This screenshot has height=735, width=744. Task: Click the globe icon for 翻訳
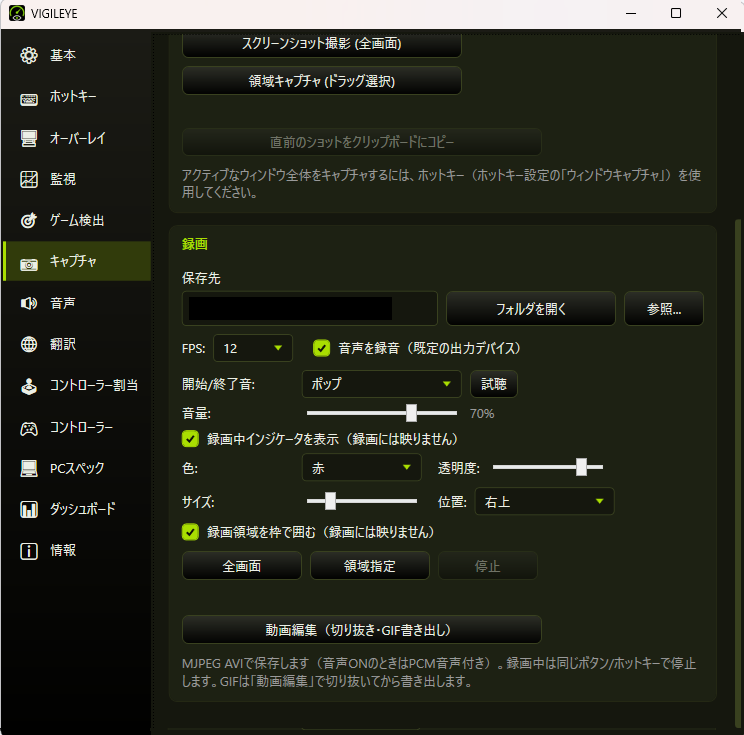[x=29, y=344]
